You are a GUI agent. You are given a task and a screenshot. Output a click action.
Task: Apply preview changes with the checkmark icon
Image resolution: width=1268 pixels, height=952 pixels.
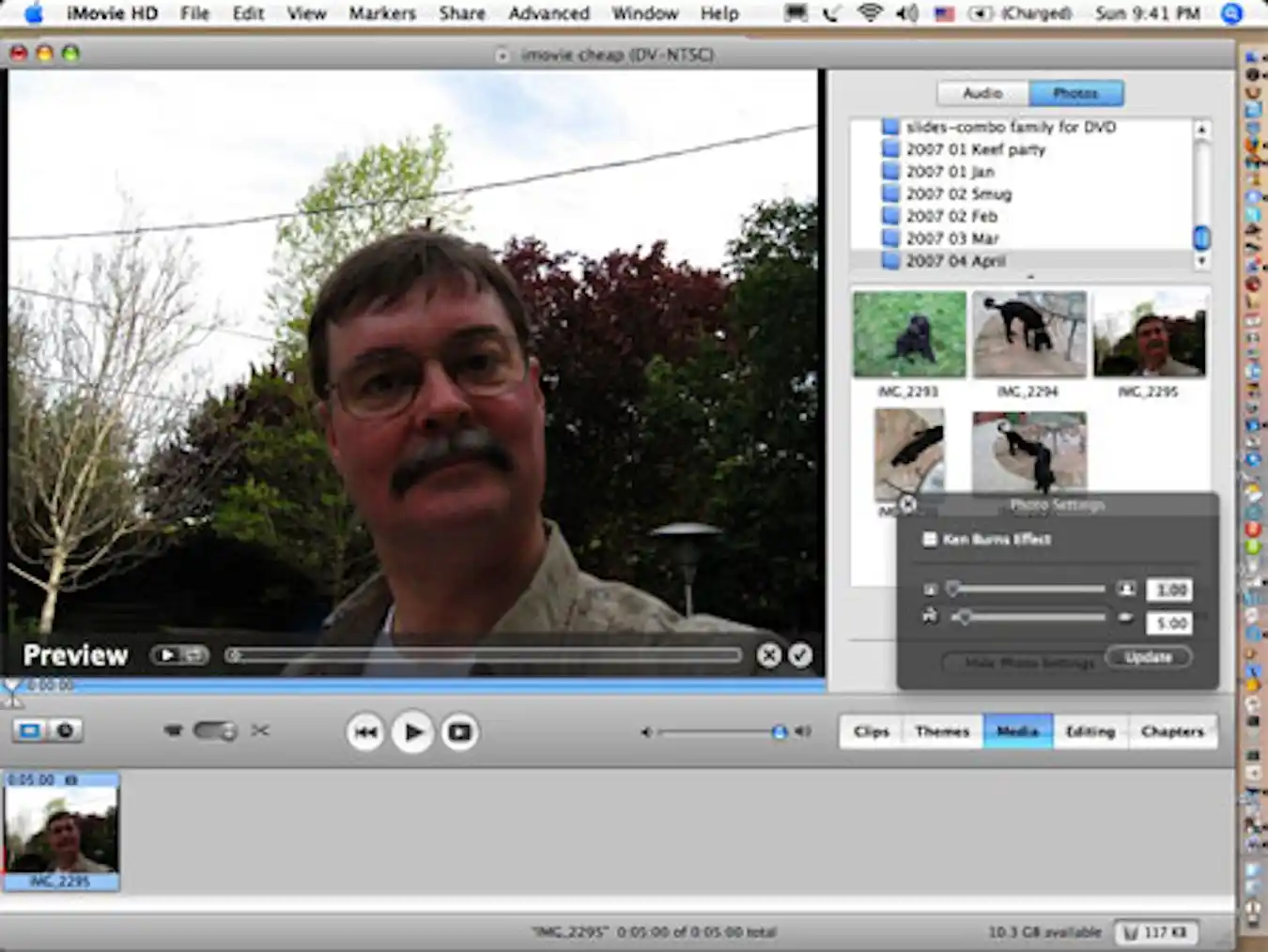click(800, 655)
